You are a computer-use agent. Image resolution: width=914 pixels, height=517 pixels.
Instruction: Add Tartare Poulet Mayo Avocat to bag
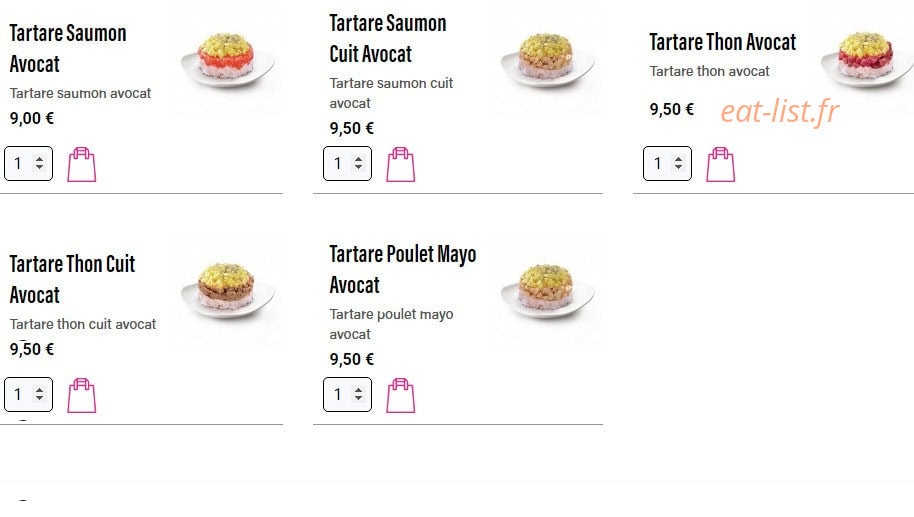(401, 396)
